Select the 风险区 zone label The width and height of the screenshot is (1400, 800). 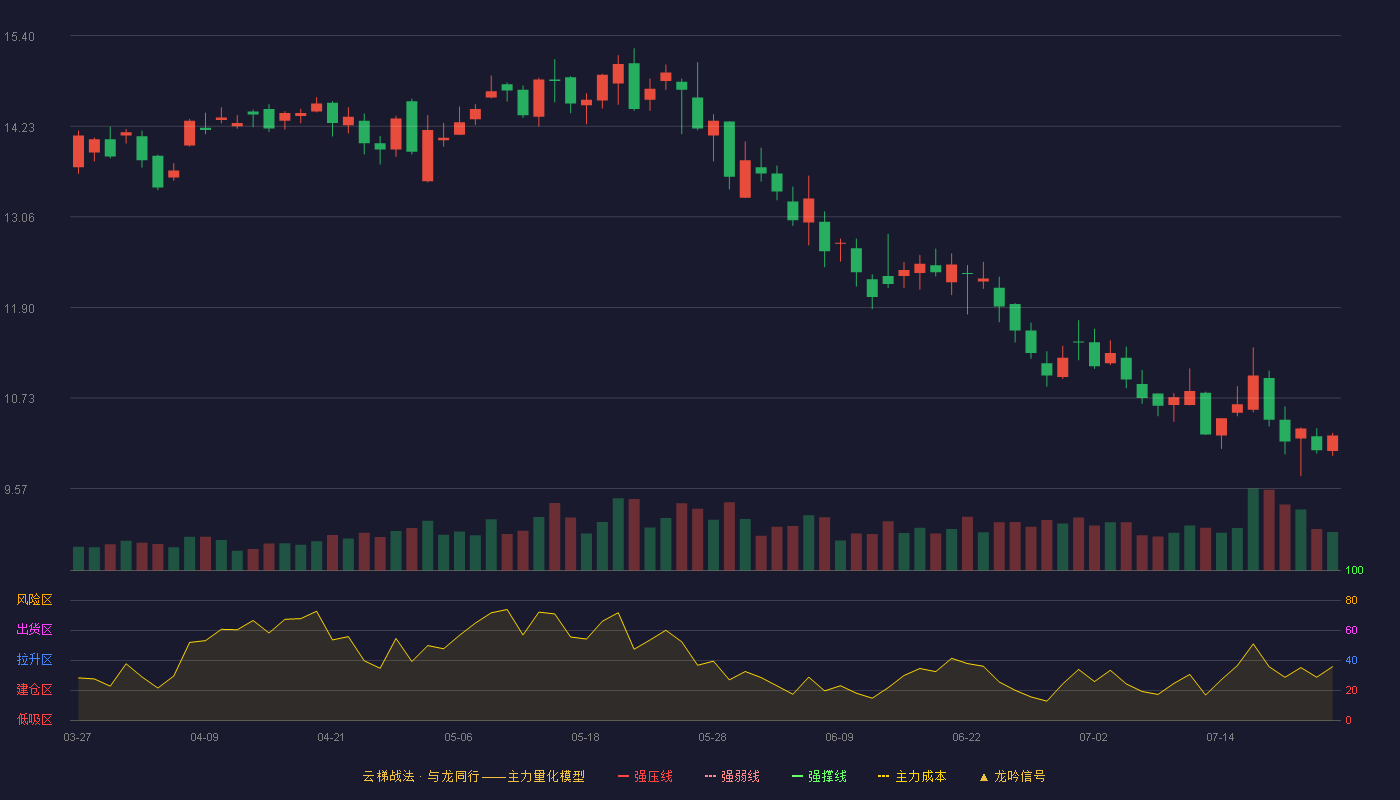[34, 600]
